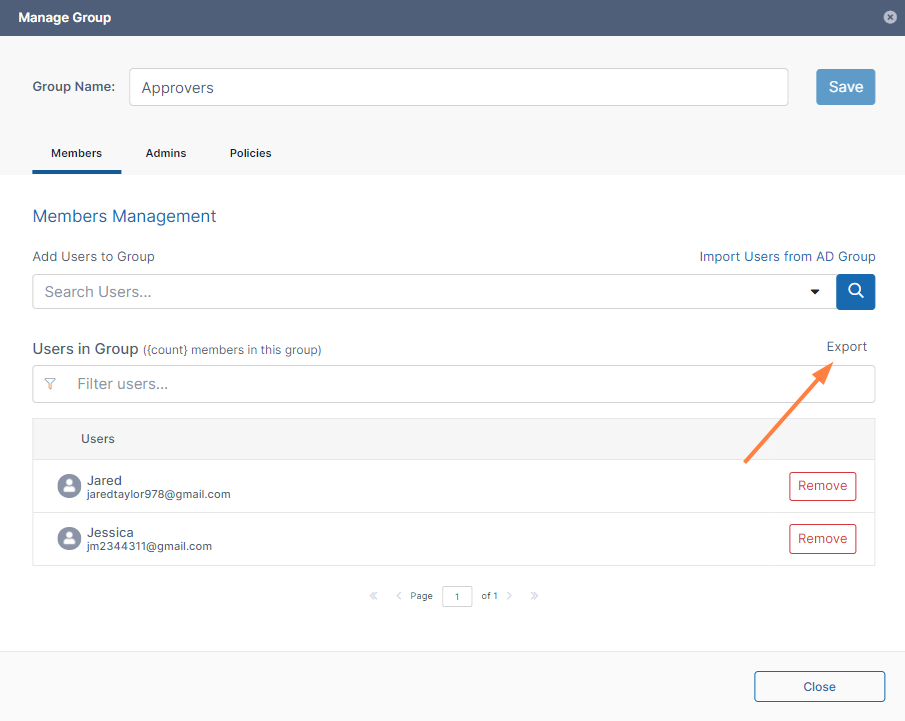Click the magnifier search users icon button
Image resolution: width=905 pixels, height=721 pixels.
tap(855, 292)
